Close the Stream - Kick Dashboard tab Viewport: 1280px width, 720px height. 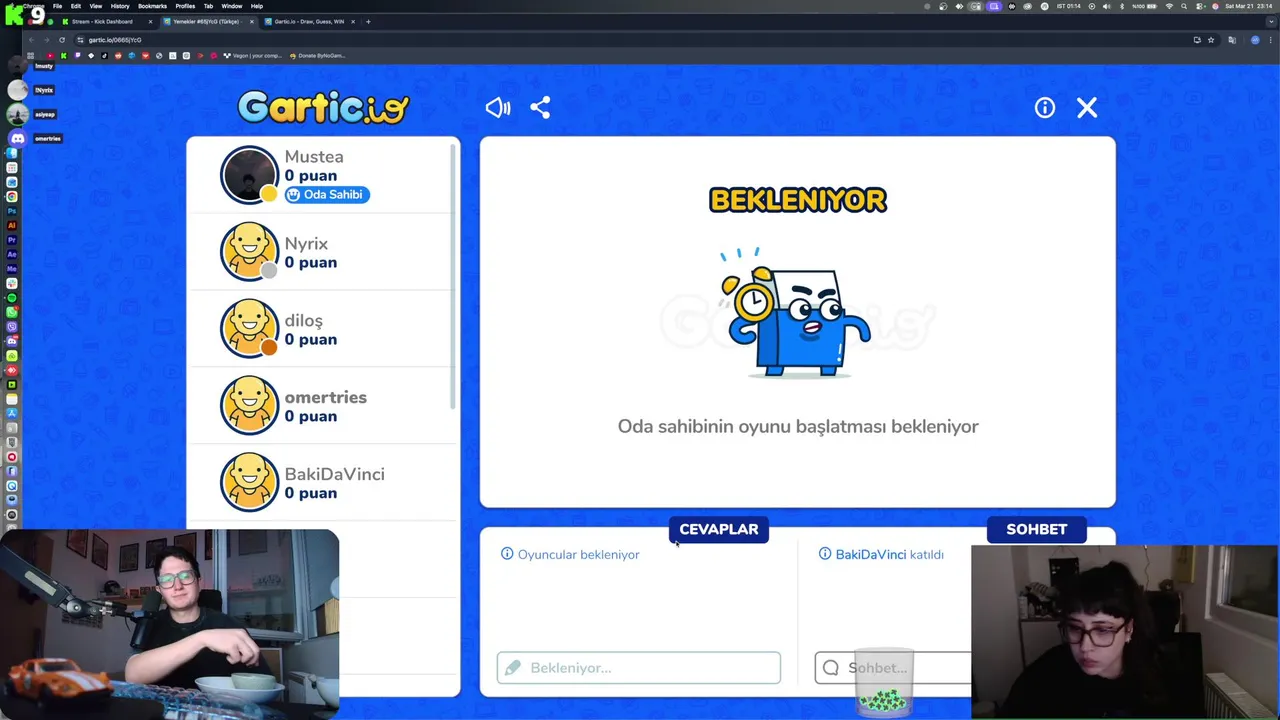(x=150, y=21)
